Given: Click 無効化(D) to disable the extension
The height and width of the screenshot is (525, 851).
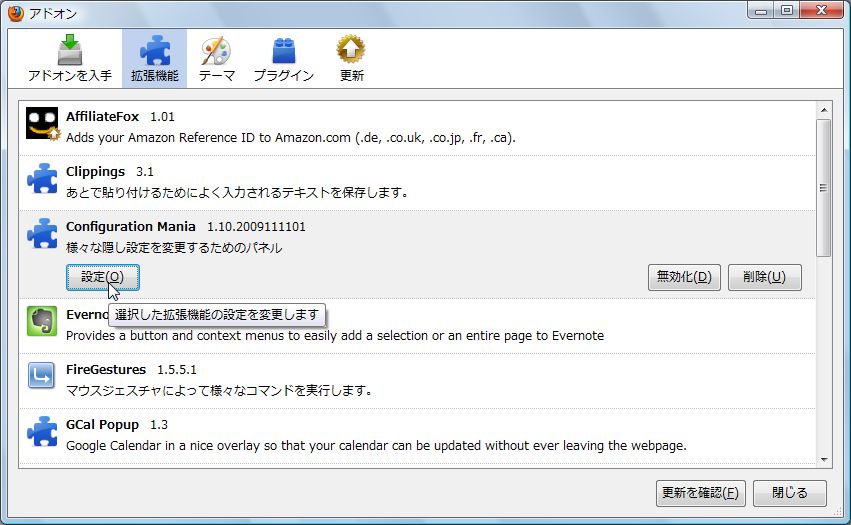Looking at the screenshot, I should pos(684,277).
